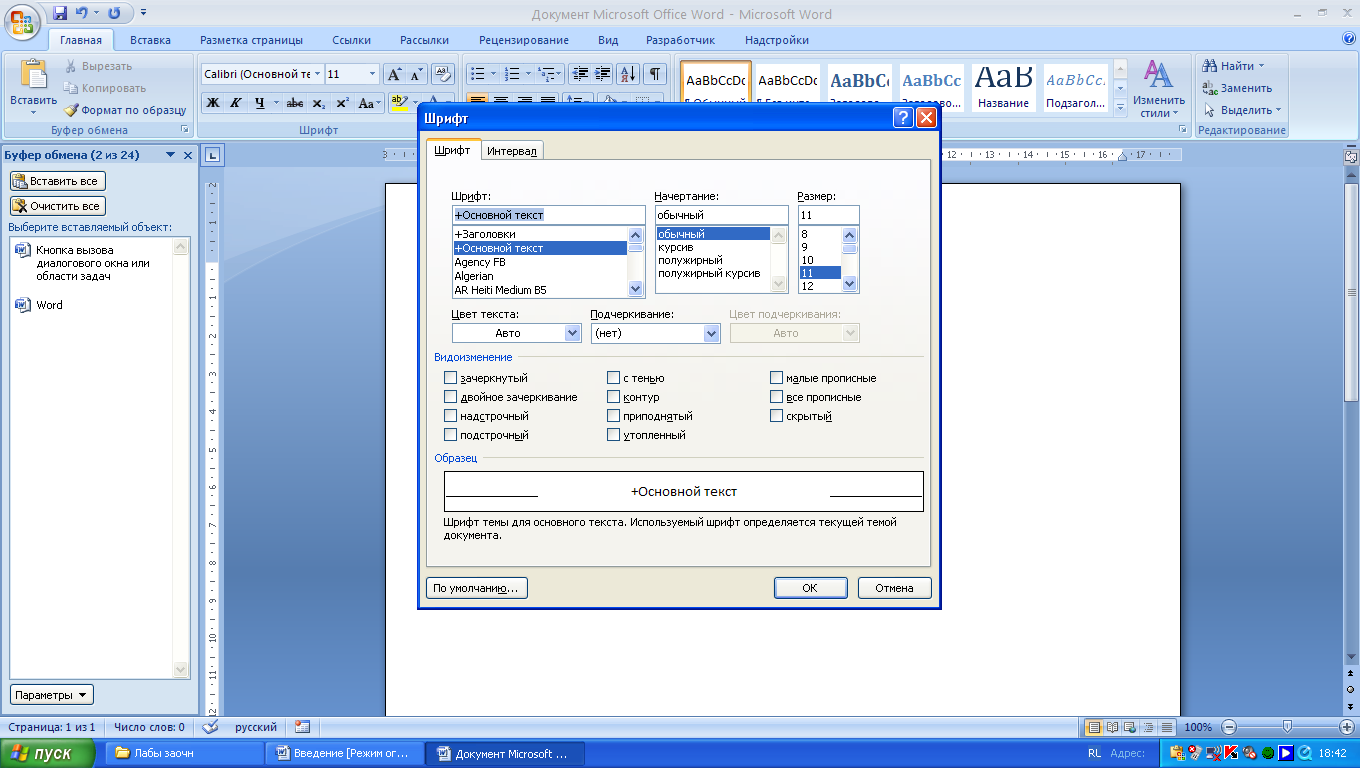Image resolution: width=1360 pixels, height=768 pixels.
Task: Expand the Выделить dropdown
Action: 1279,110
